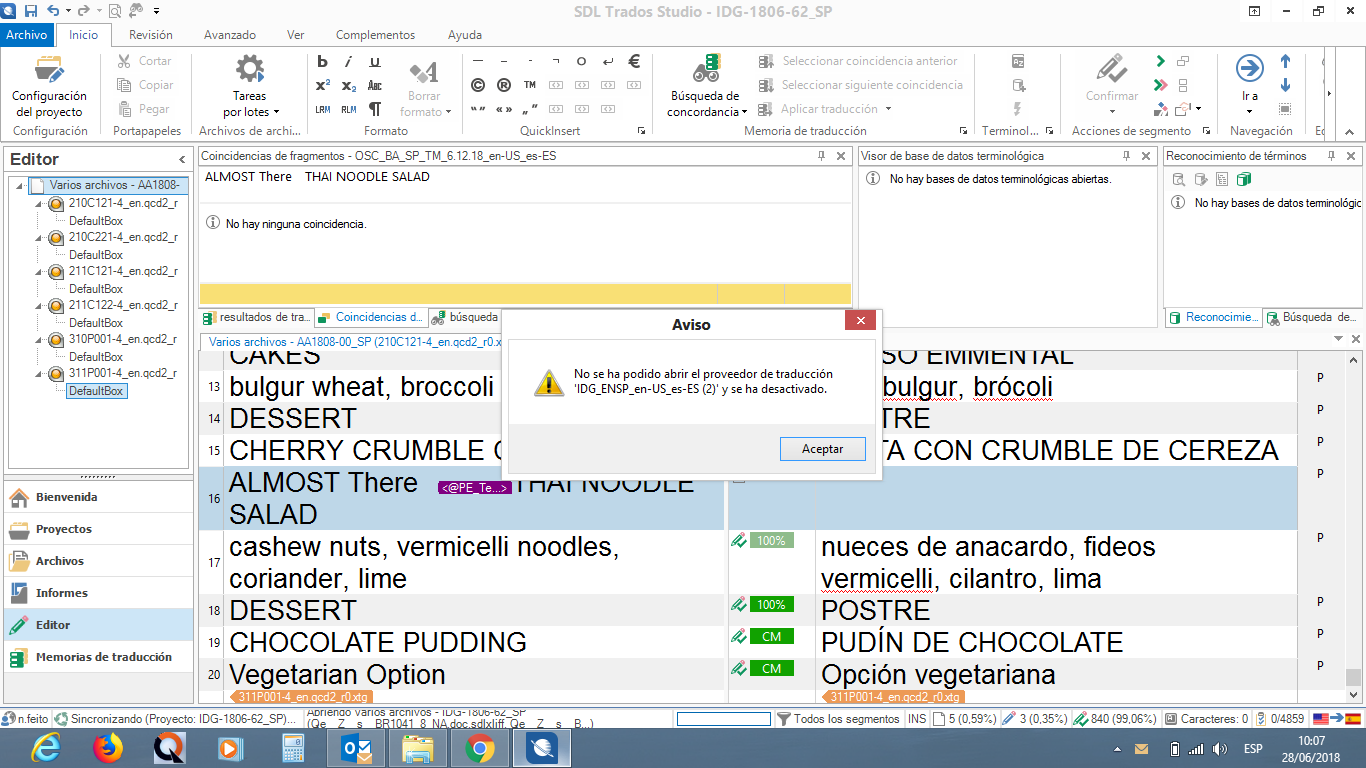This screenshot has height=768, width=1366.
Task: Switch to Complementos ribbon tab
Action: tap(375, 35)
